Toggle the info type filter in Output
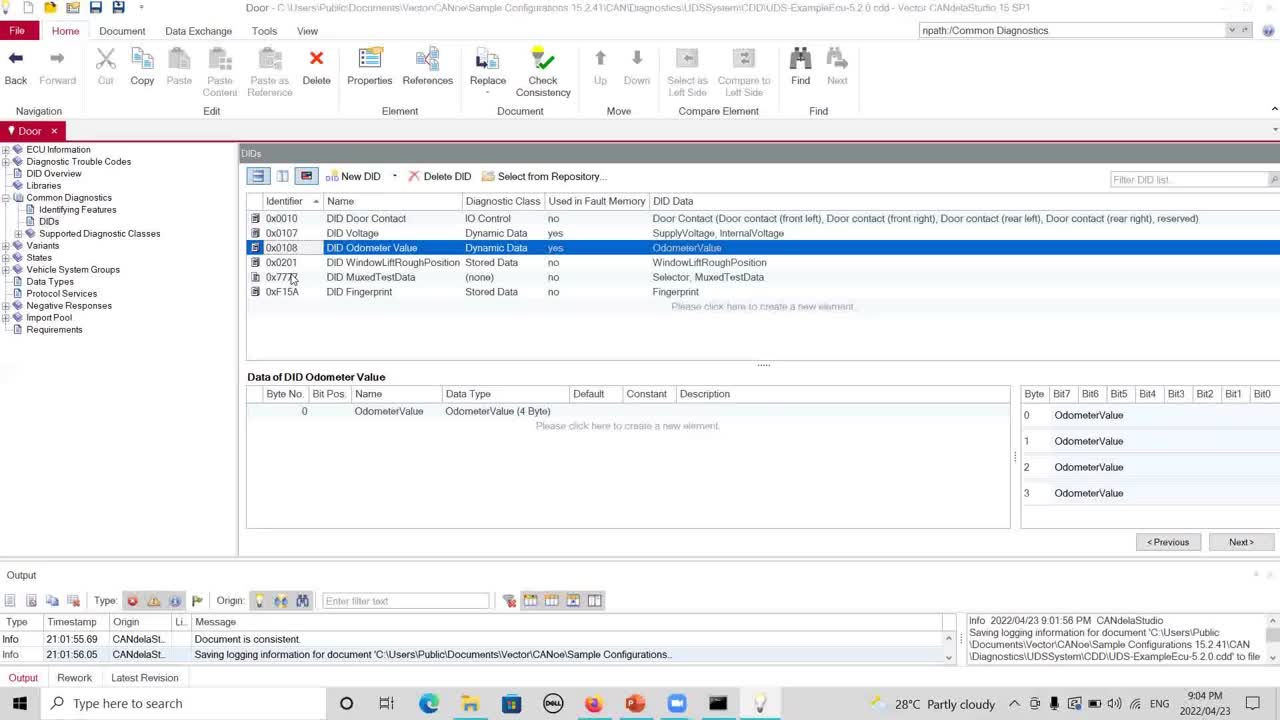This screenshot has height=720, width=1280. click(x=175, y=601)
